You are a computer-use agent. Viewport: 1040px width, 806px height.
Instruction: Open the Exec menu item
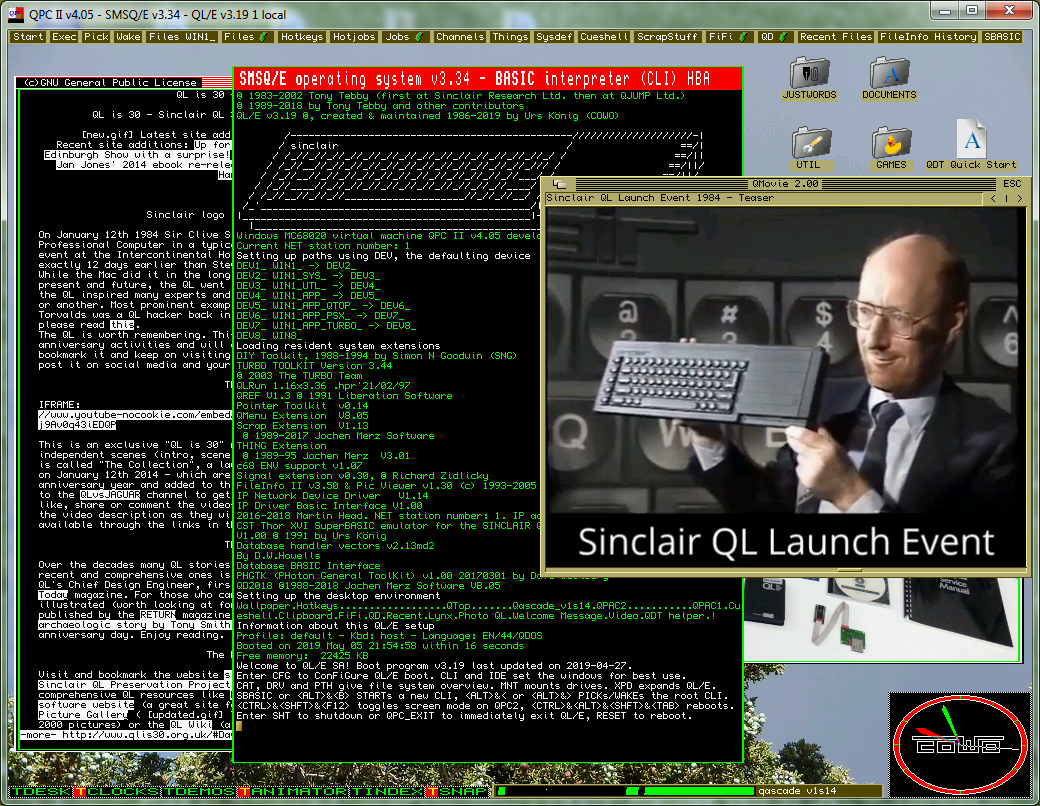64,37
